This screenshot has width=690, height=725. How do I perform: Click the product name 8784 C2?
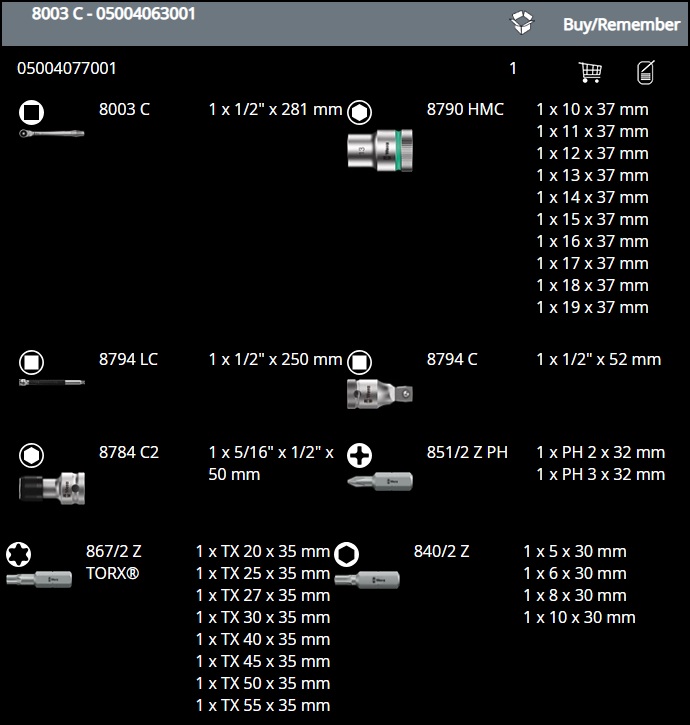point(129,452)
